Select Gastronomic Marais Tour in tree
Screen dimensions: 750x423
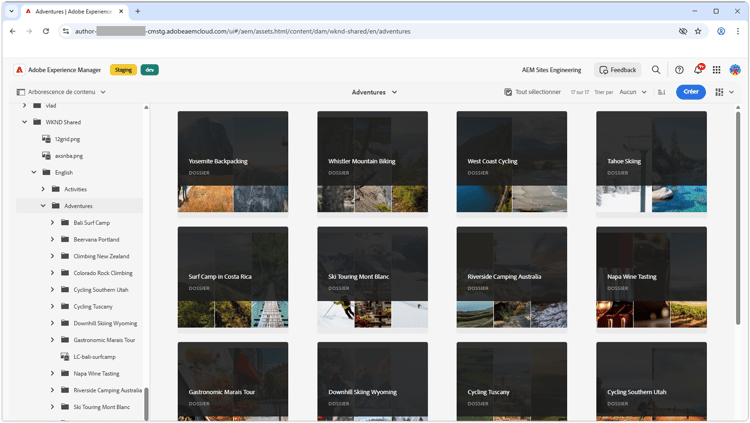pyautogui.click(x=104, y=340)
